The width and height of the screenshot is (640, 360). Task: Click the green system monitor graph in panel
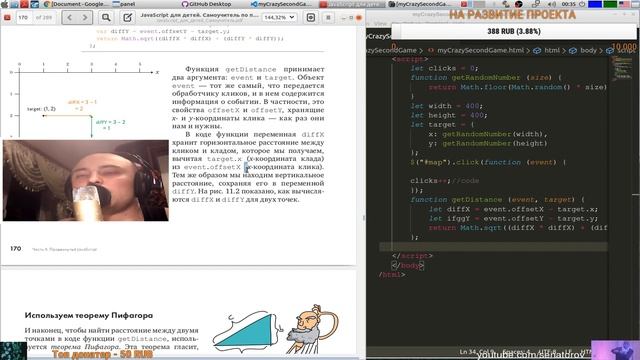point(610,4)
